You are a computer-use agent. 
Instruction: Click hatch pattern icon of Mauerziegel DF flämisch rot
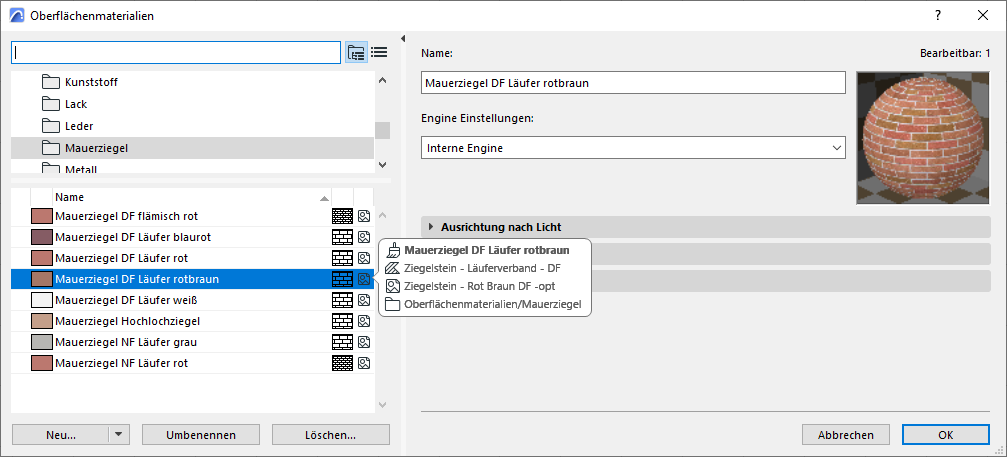coord(342,216)
